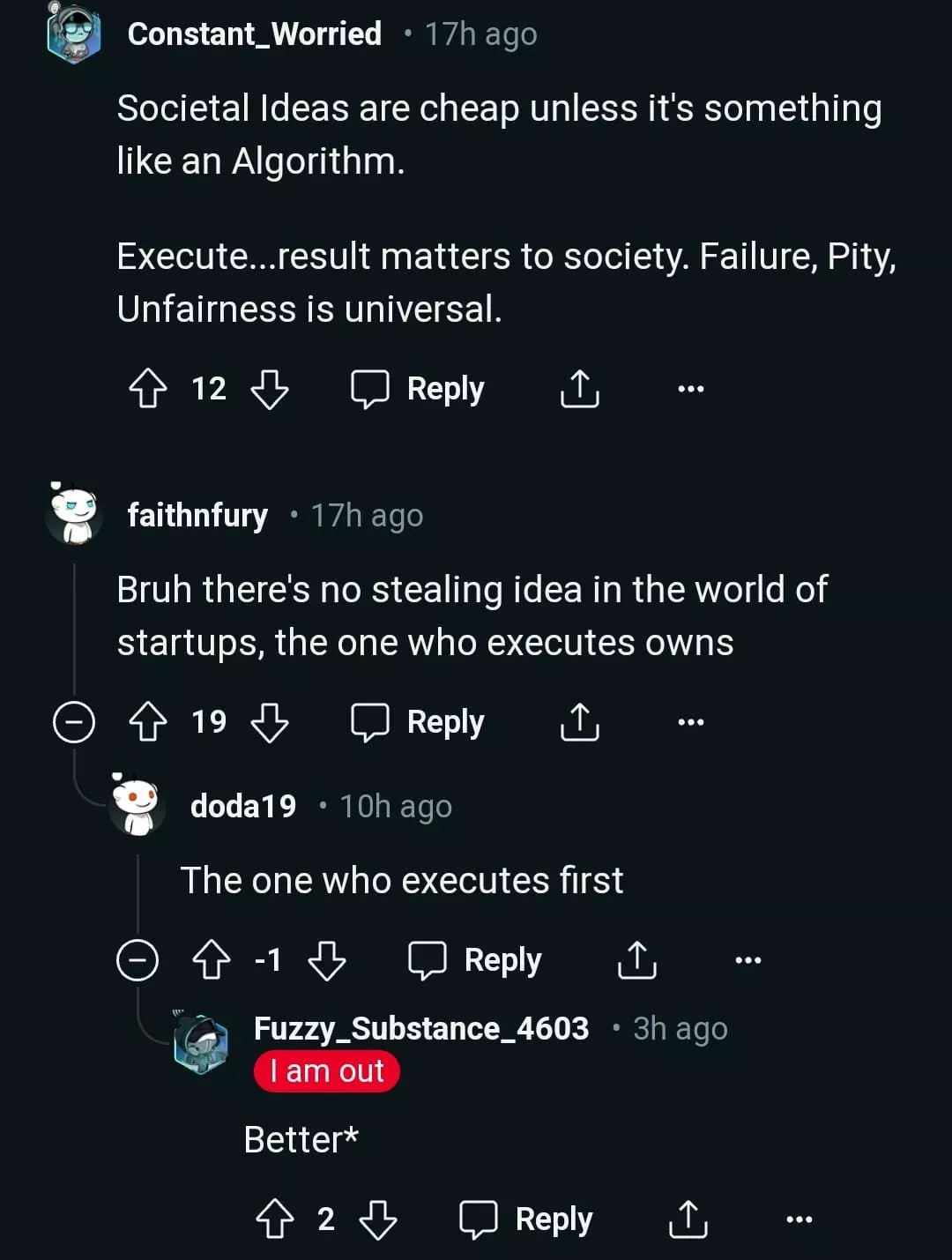Open Fuzzy_Substance_4603's profile via username
This screenshot has height=1260, width=952.
(421, 1028)
